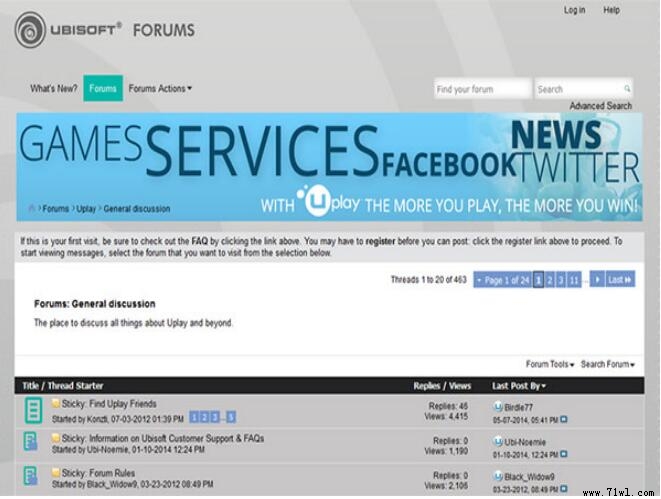Click the Ubisoft swirl logo

click(30, 30)
